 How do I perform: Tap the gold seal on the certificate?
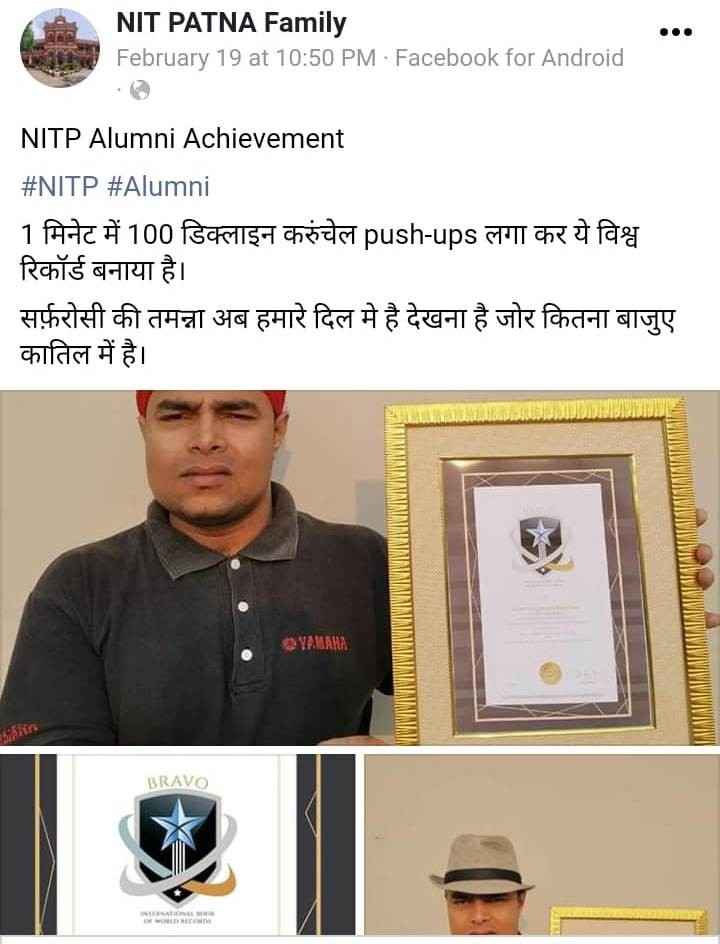click(549, 672)
